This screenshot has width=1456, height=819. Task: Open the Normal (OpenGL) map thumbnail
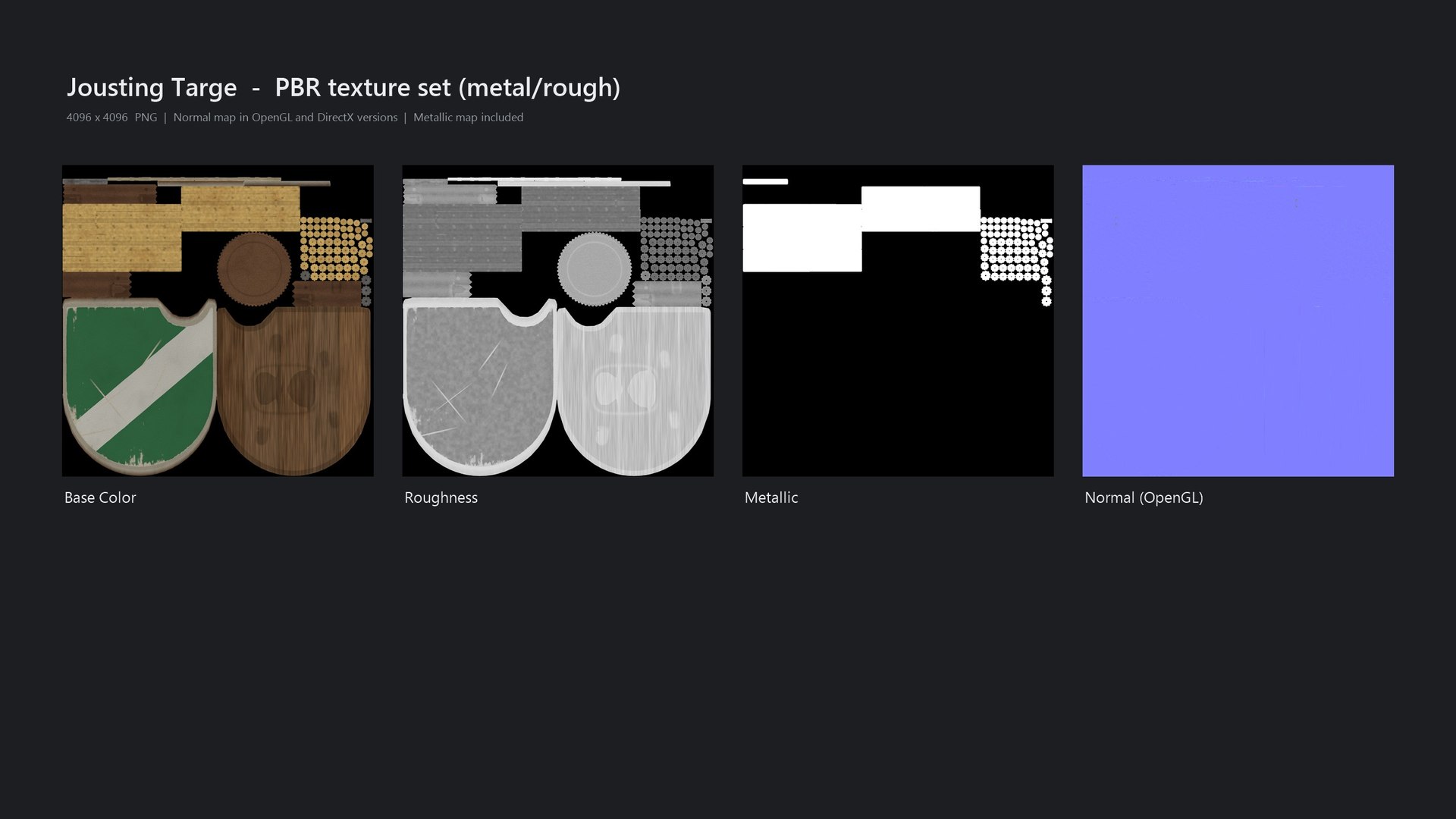tap(1238, 321)
